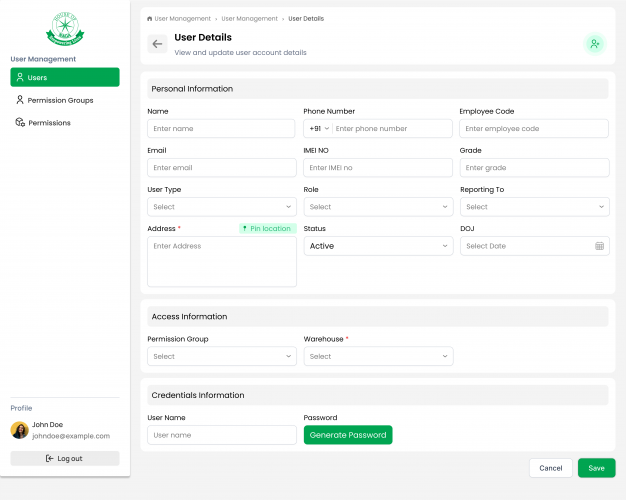Open the User Type dropdown
The image size is (626, 500).
222,207
